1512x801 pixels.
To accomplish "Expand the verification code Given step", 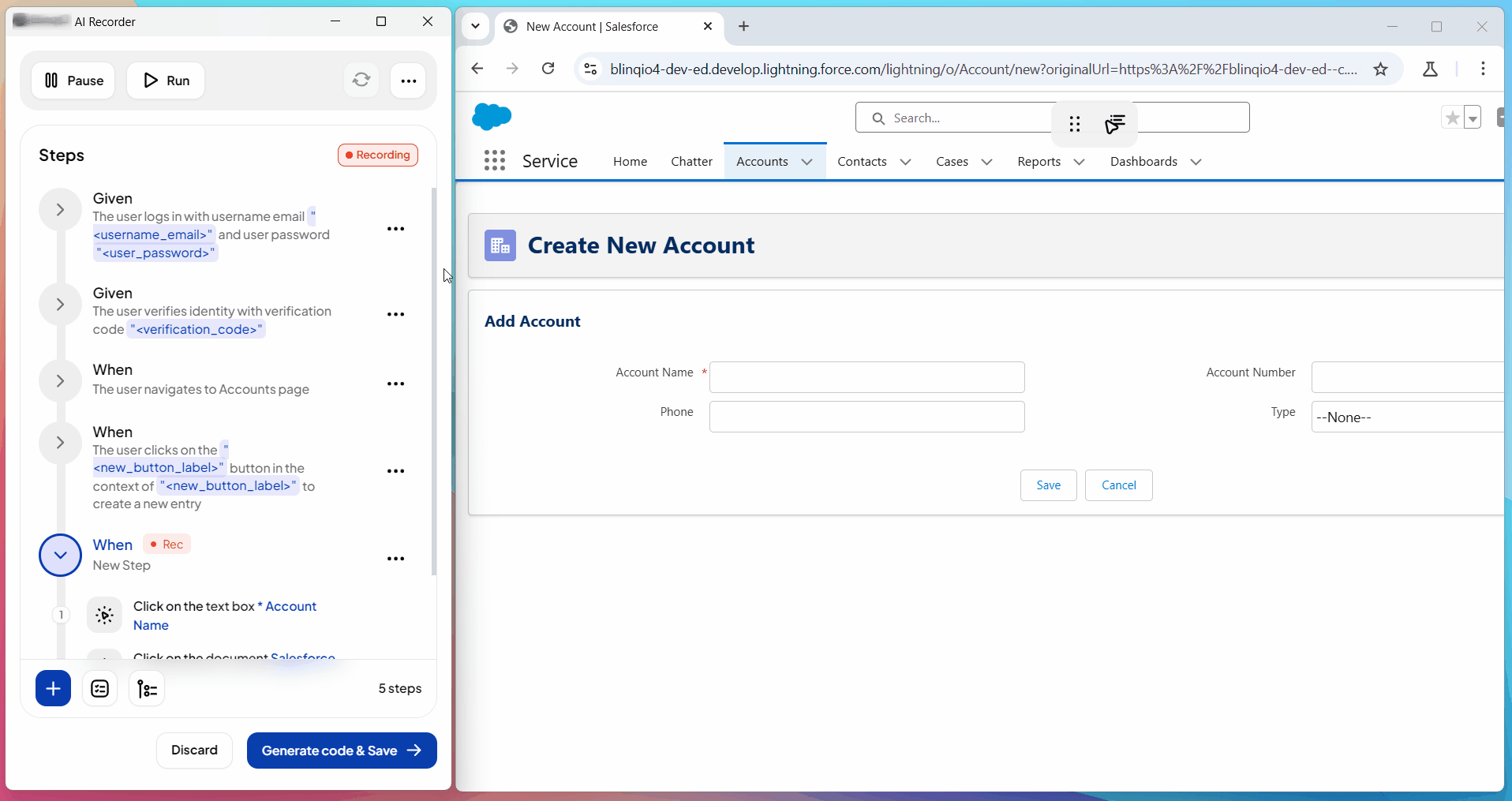I will tap(60, 304).
